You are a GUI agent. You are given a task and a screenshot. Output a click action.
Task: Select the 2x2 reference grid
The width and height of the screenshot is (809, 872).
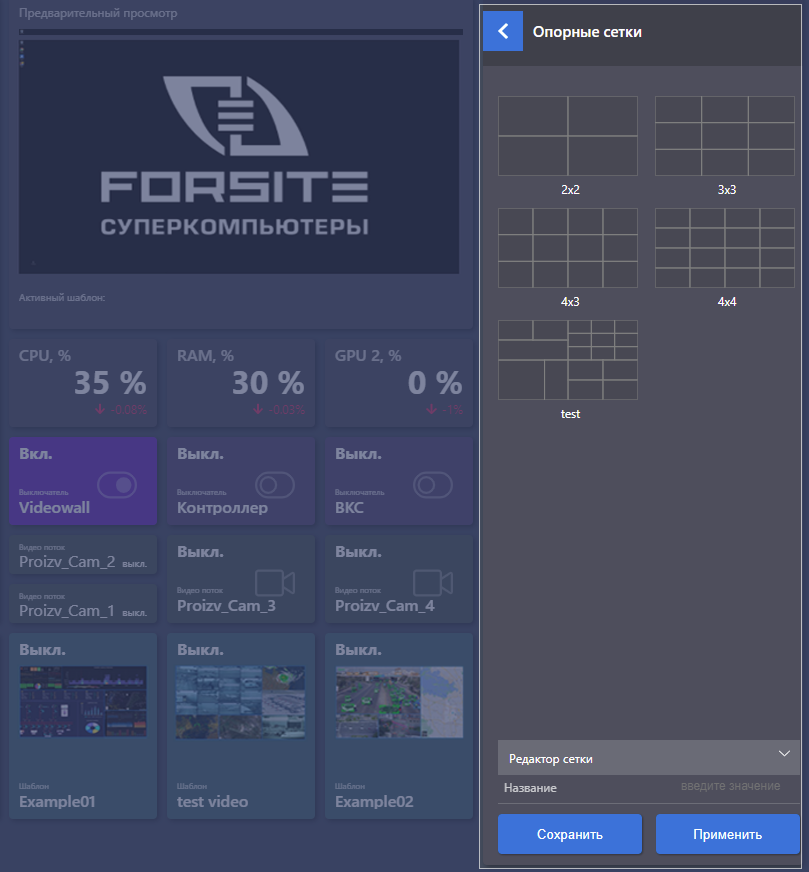pos(568,136)
